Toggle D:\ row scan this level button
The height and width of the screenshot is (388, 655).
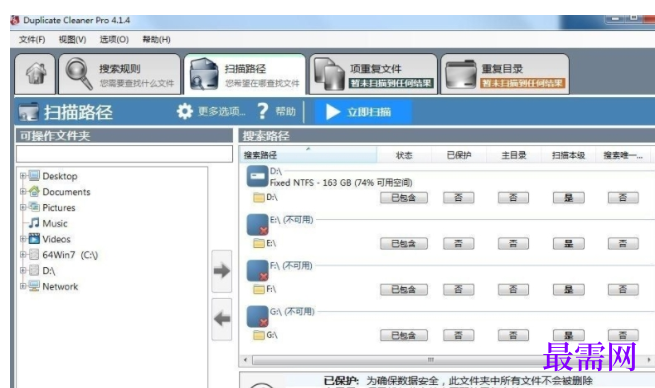tap(568, 198)
